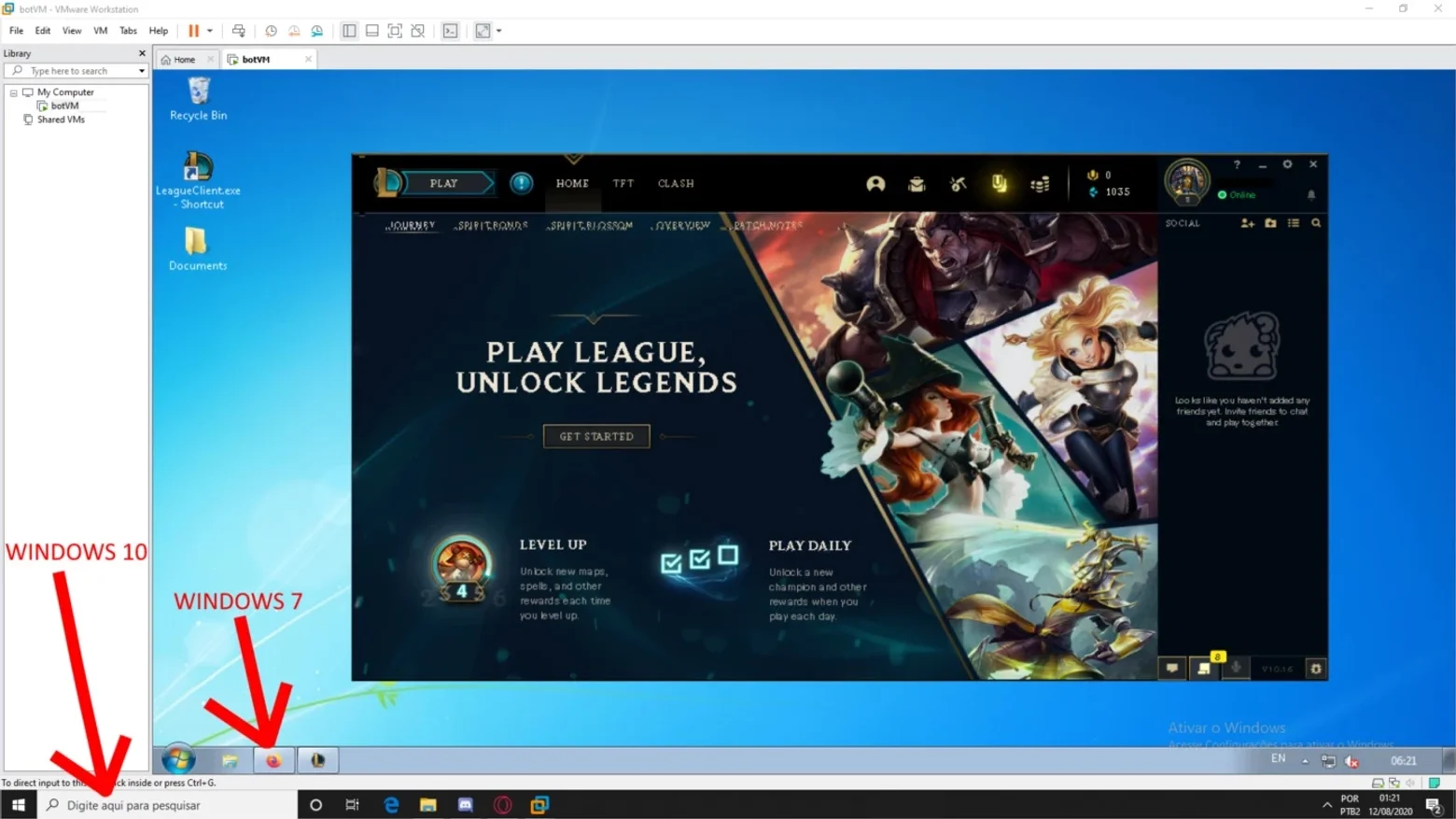Go to League HOME tab
This screenshot has width=1456, height=819.
572,184
